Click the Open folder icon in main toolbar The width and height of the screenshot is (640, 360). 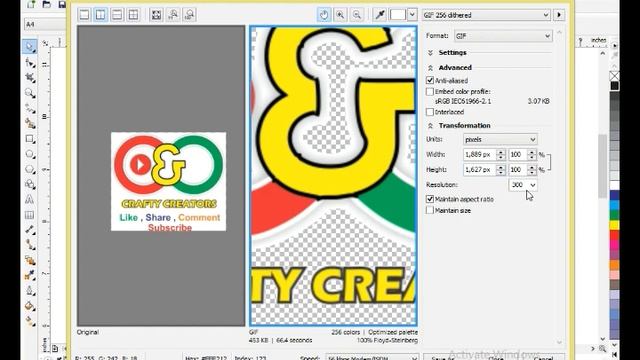coord(47,4)
